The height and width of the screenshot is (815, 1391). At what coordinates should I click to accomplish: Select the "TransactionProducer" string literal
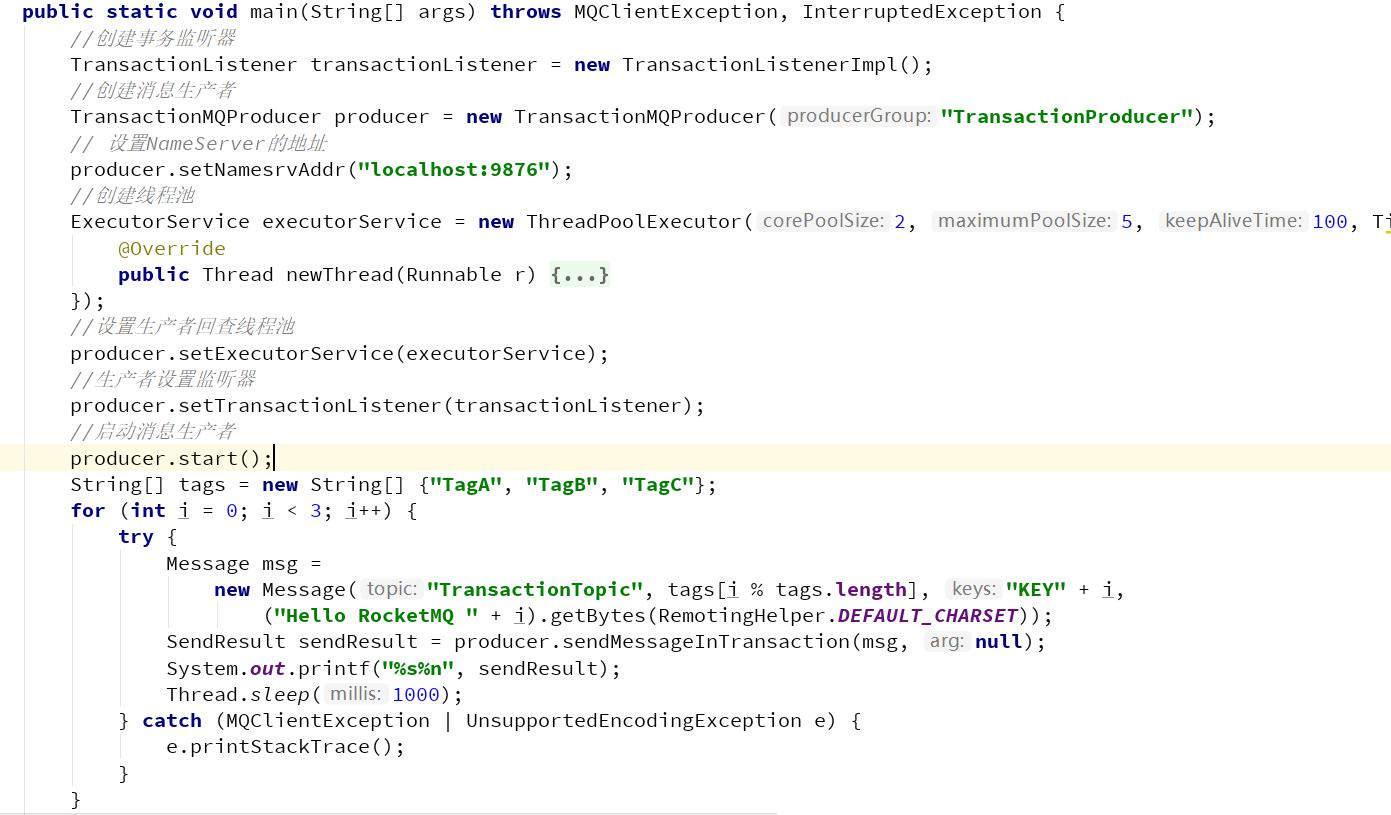[x=1066, y=117]
